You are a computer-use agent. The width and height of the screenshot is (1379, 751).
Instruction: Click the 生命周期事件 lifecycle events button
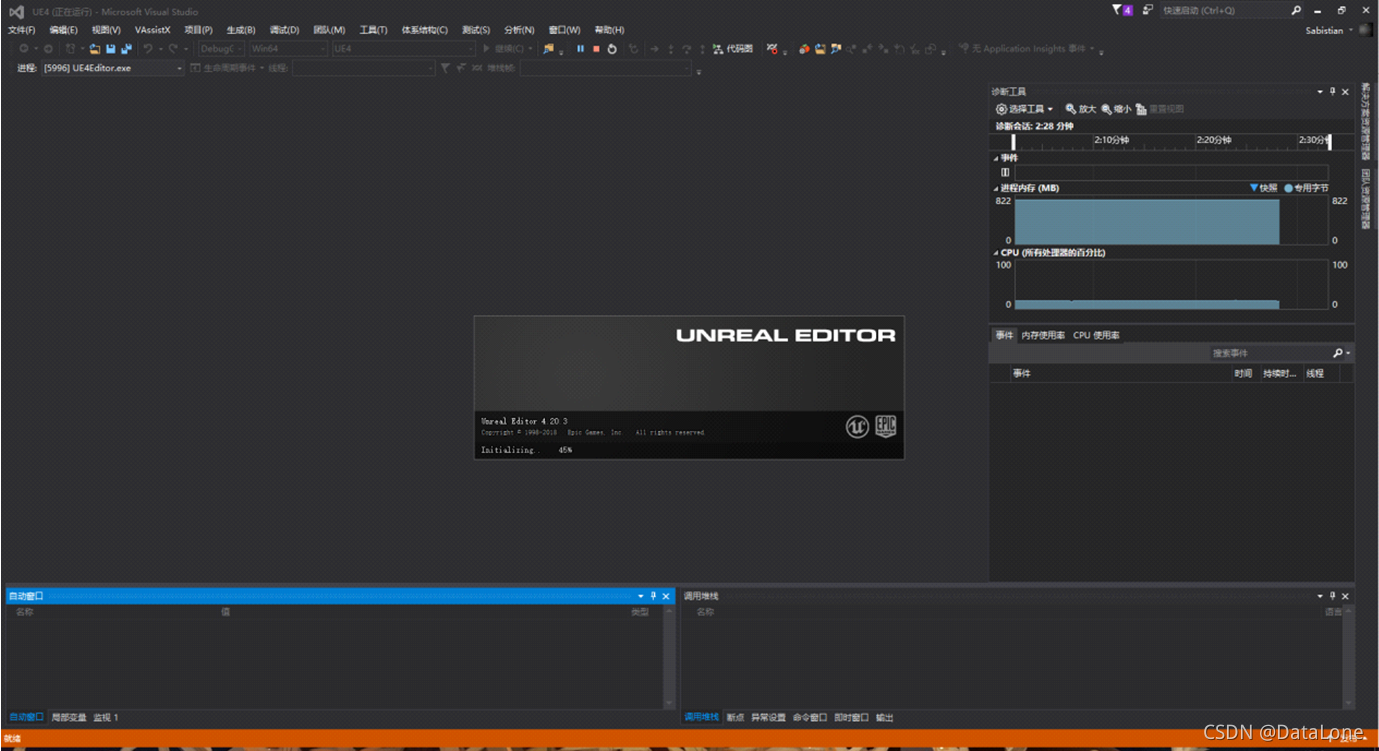(x=227, y=68)
